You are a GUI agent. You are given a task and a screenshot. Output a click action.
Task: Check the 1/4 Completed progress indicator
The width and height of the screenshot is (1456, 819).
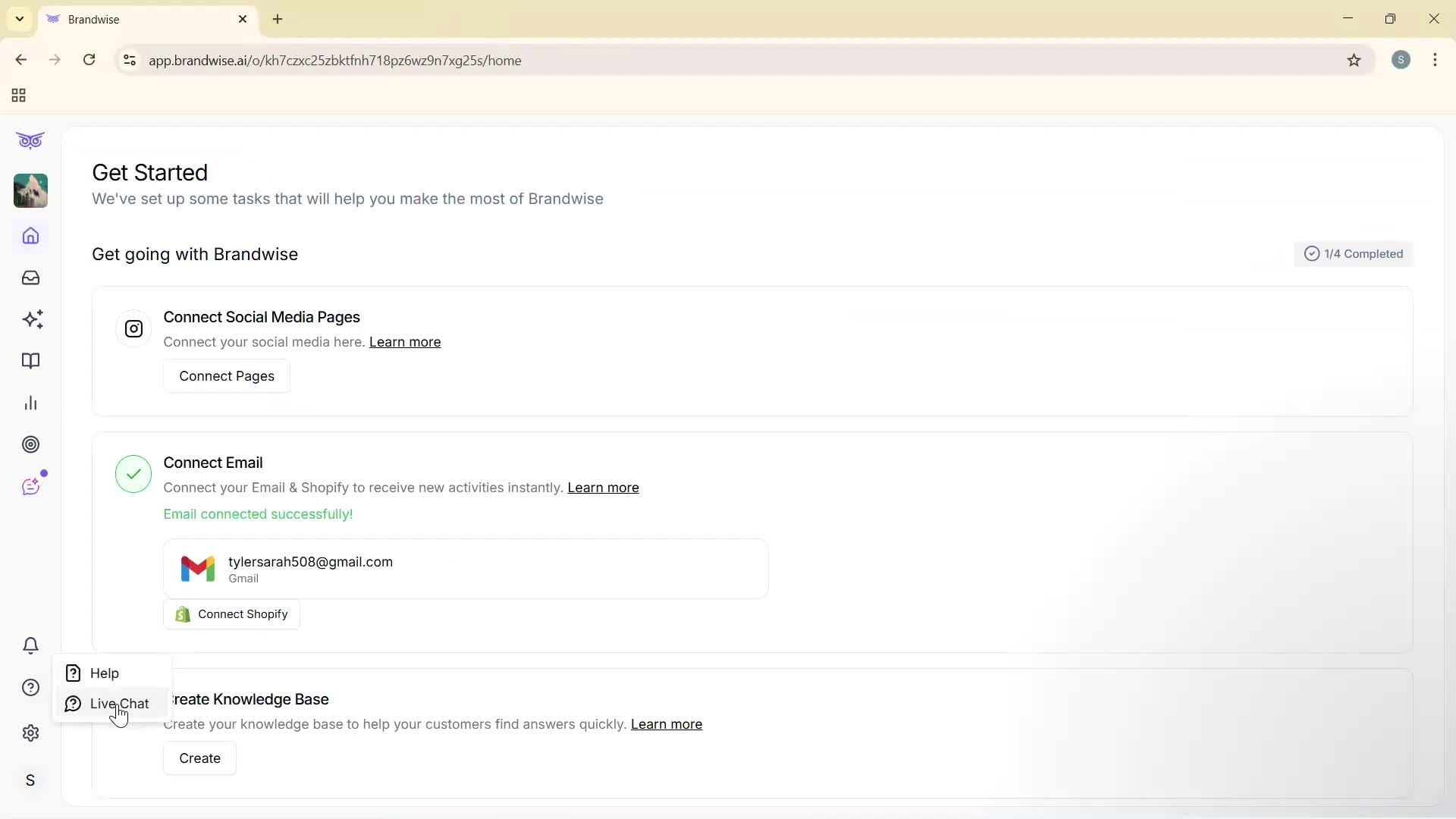pyautogui.click(x=1353, y=253)
